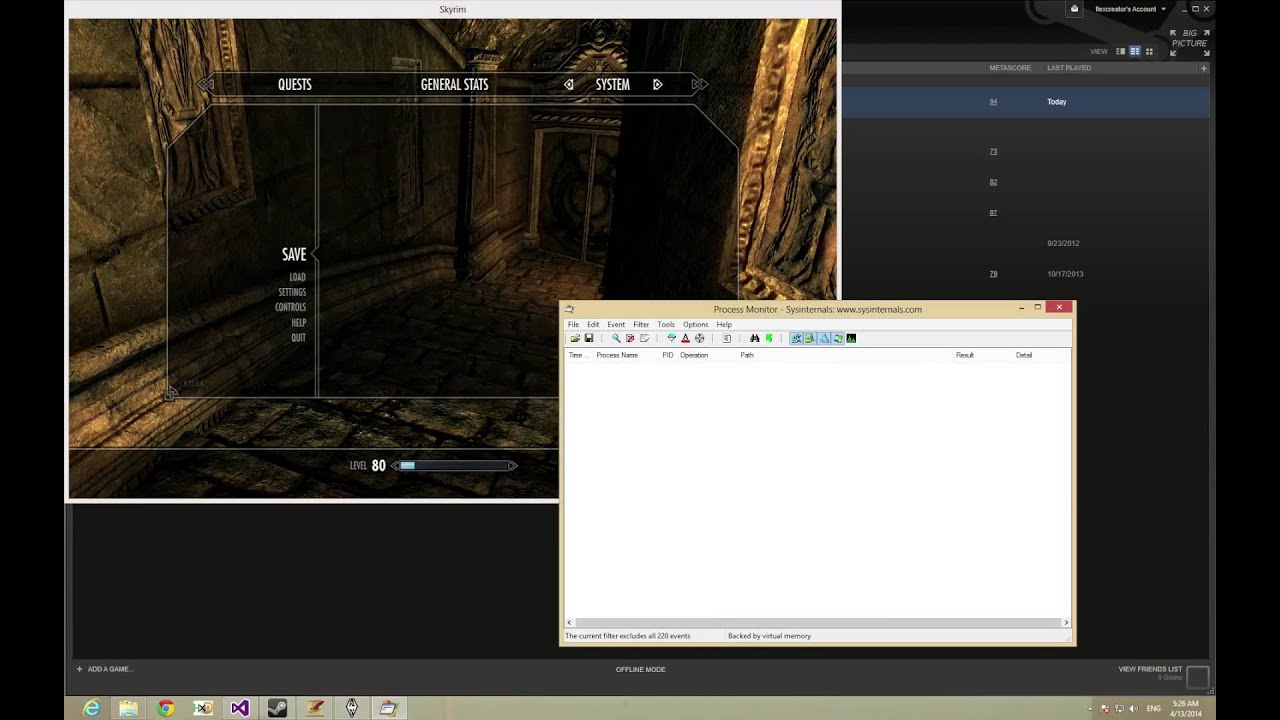The height and width of the screenshot is (720, 1280).
Task: Click the right arrow beside SYSTEM
Action: (657, 85)
